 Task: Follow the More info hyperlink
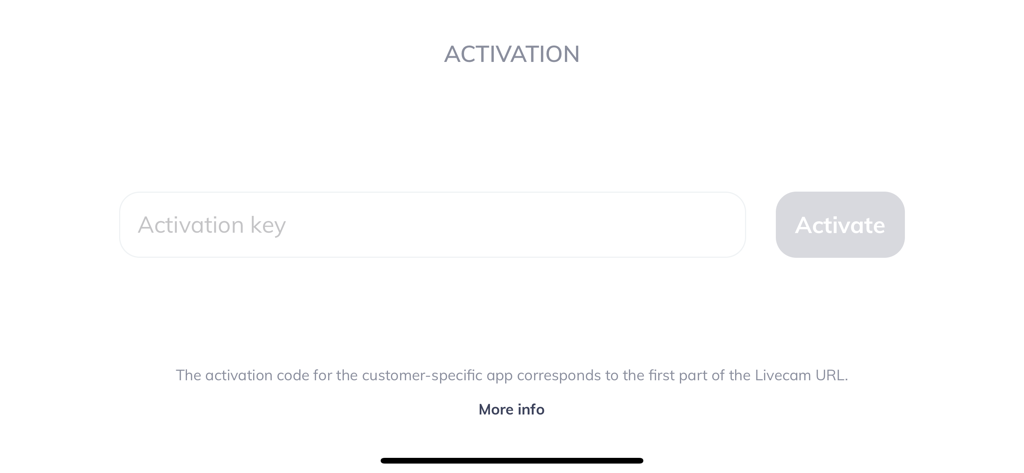pos(511,409)
